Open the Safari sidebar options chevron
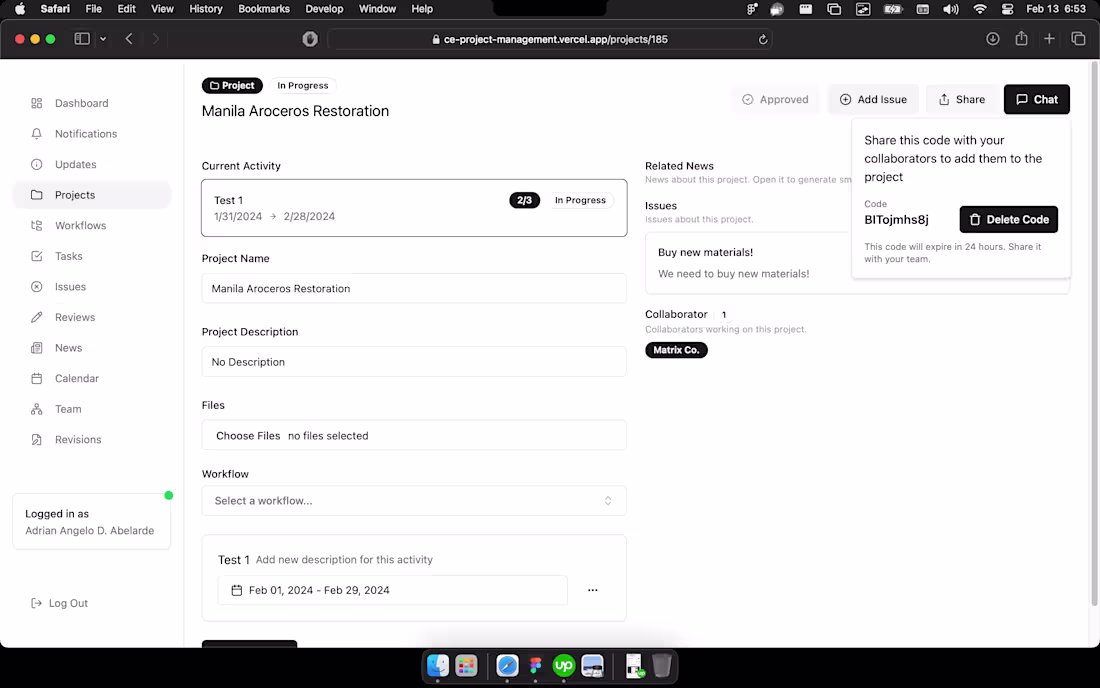 (103, 39)
